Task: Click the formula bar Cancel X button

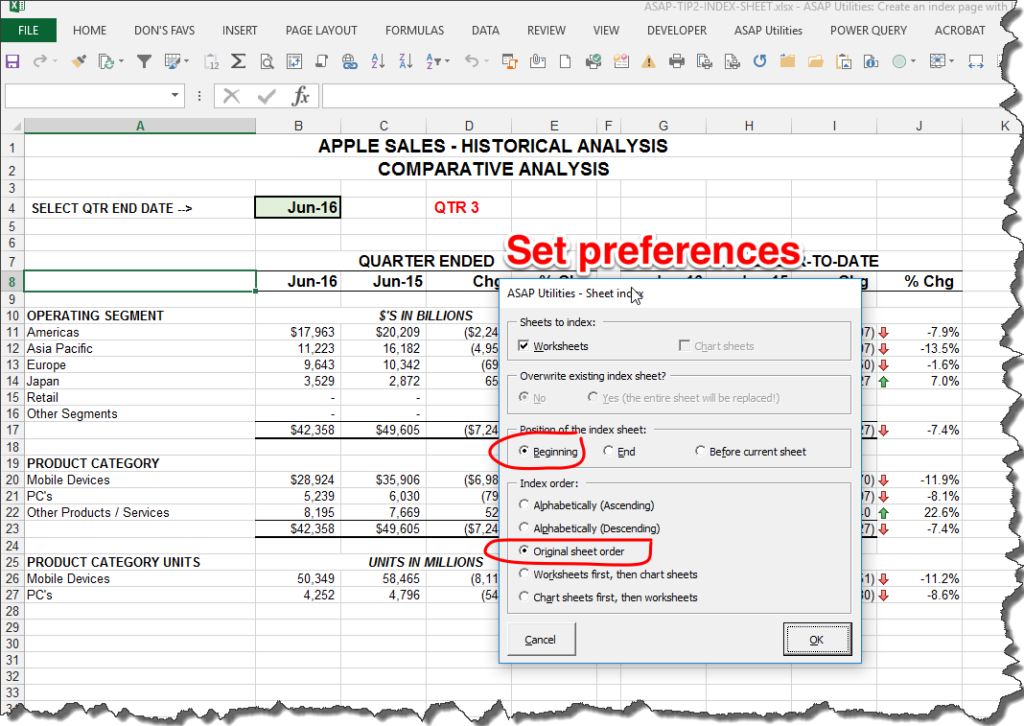Action: [x=231, y=97]
